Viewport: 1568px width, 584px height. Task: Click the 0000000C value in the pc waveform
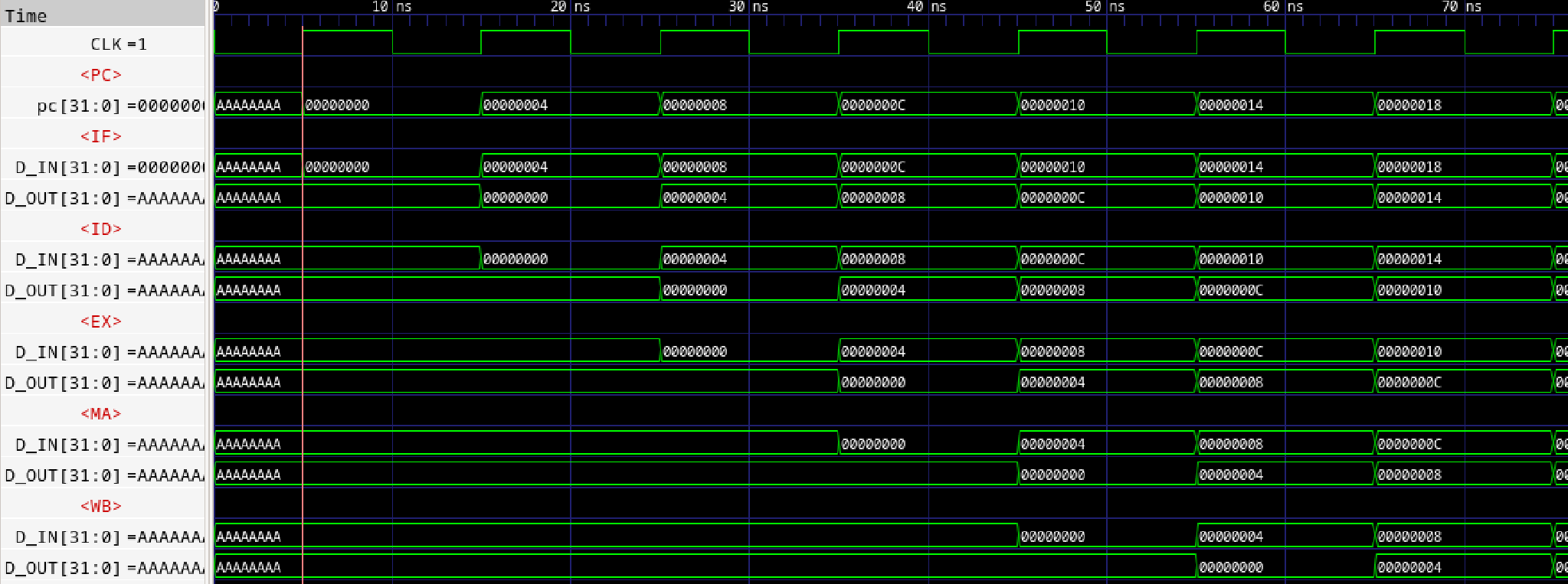(873, 105)
